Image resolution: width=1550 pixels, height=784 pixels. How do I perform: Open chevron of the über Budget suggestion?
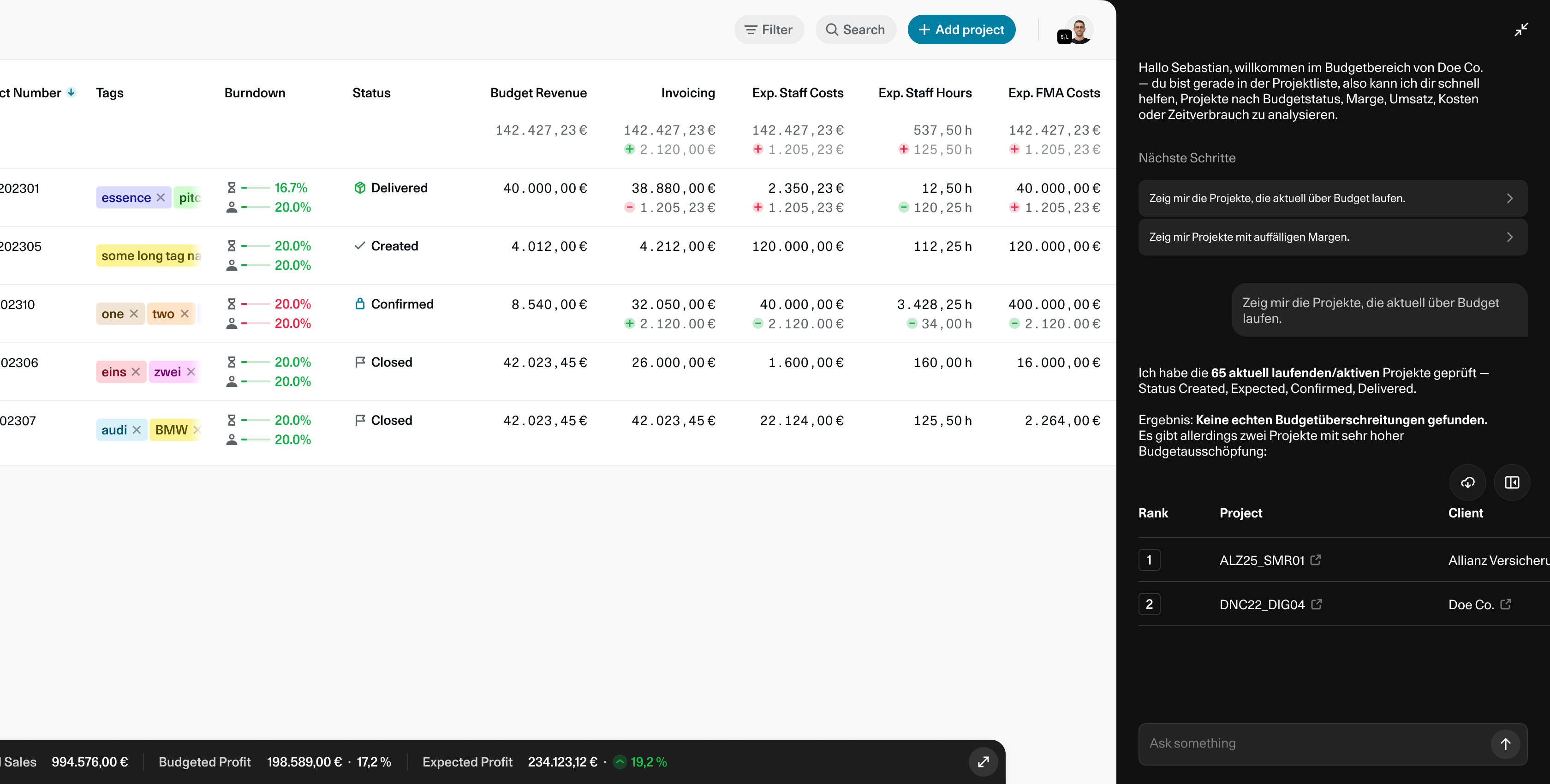(x=1509, y=198)
